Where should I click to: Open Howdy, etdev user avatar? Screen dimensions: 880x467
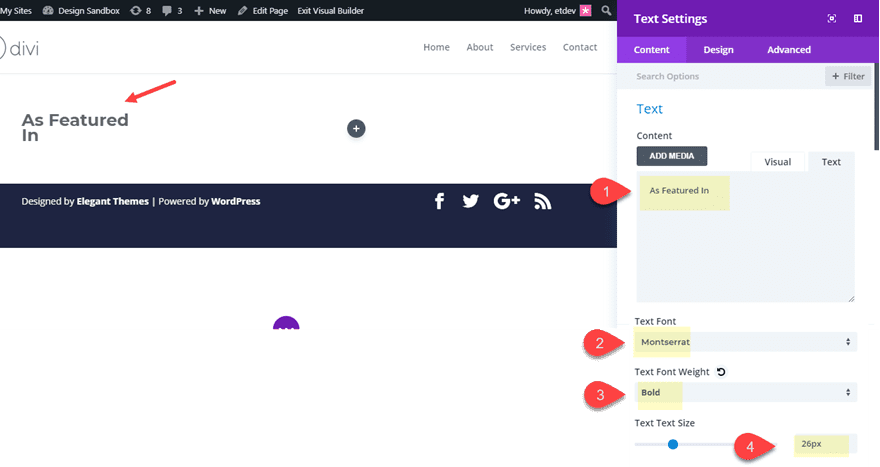(x=585, y=11)
